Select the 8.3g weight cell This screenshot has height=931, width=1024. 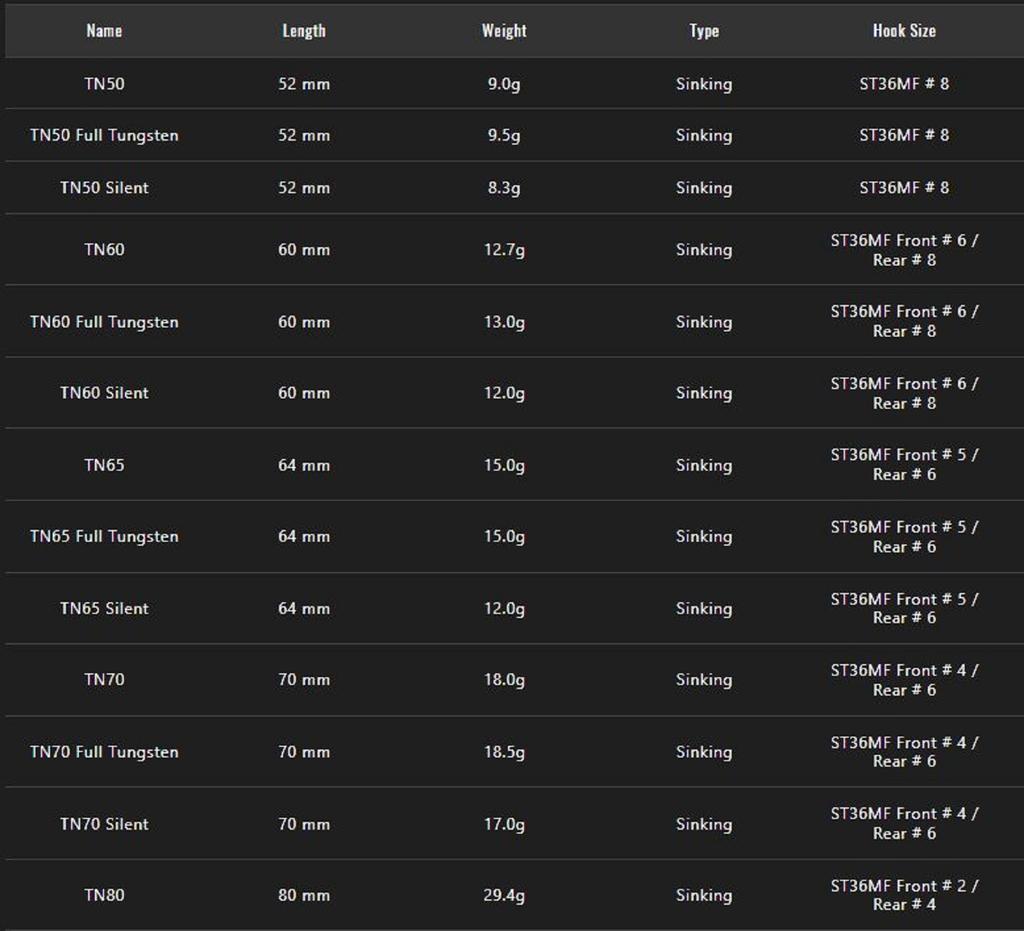[504, 188]
